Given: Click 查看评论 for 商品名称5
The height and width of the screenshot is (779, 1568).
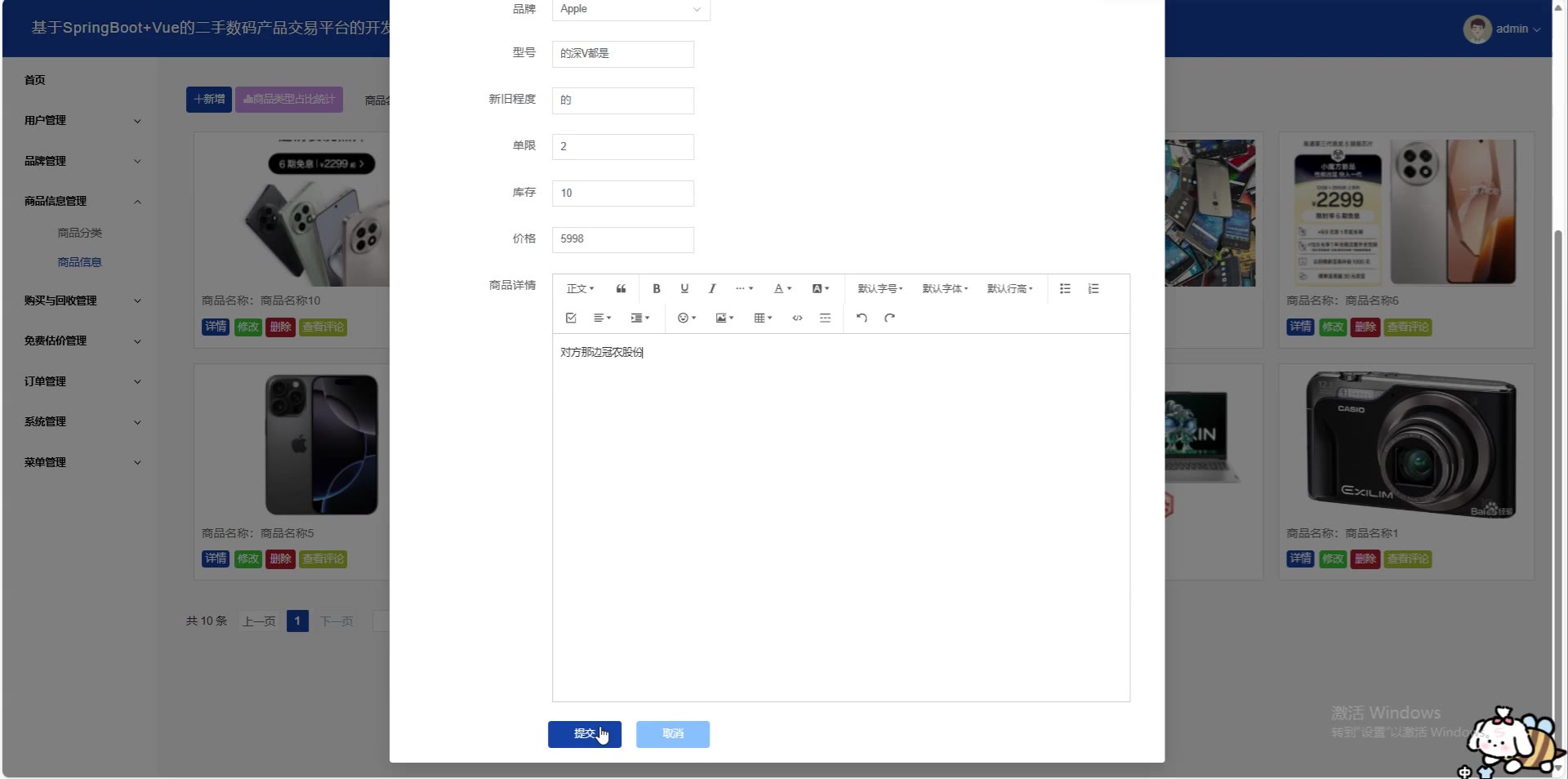Looking at the screenshot, I should tap(323, 559).
